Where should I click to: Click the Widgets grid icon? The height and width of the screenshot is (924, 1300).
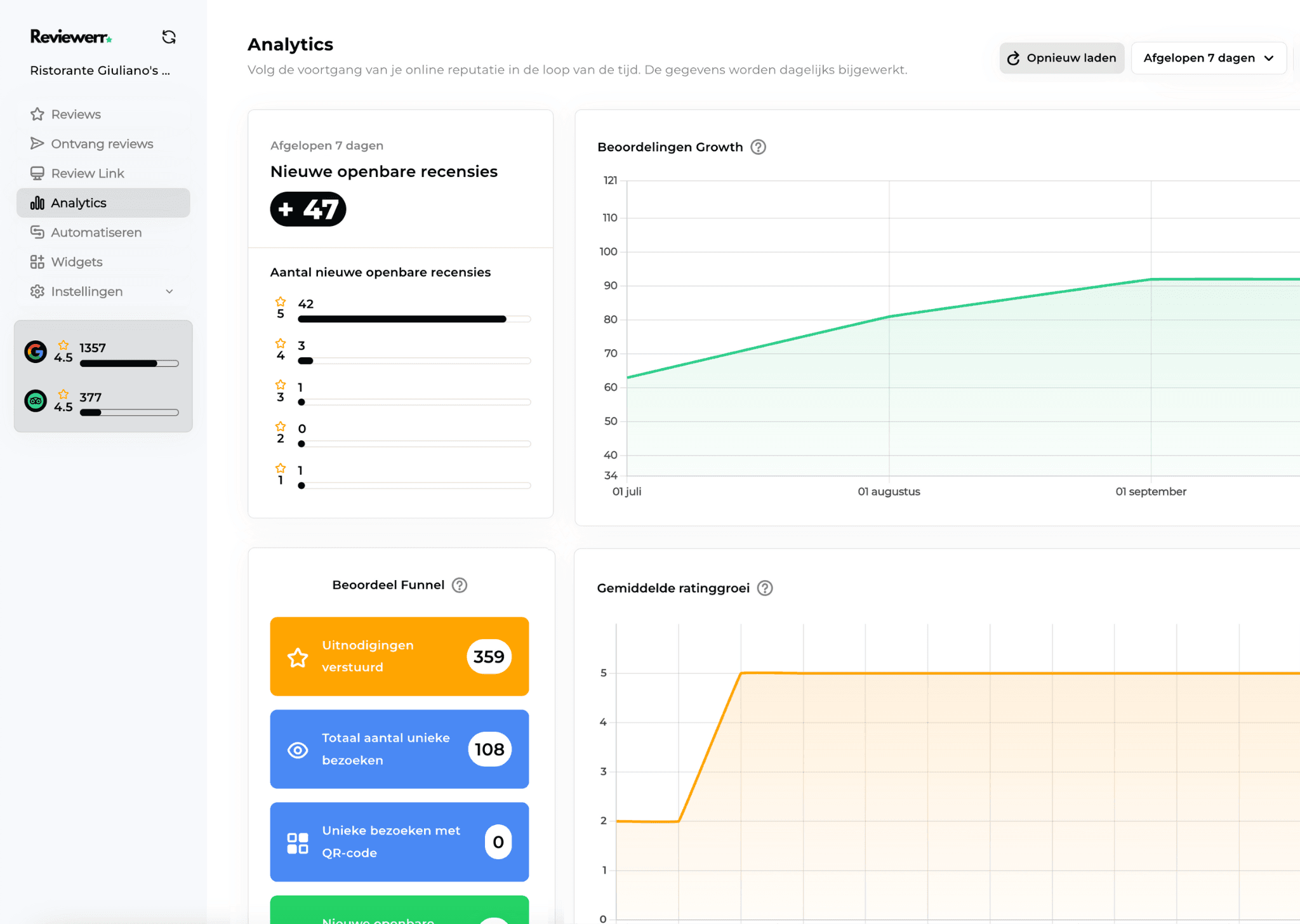(38, 261)
